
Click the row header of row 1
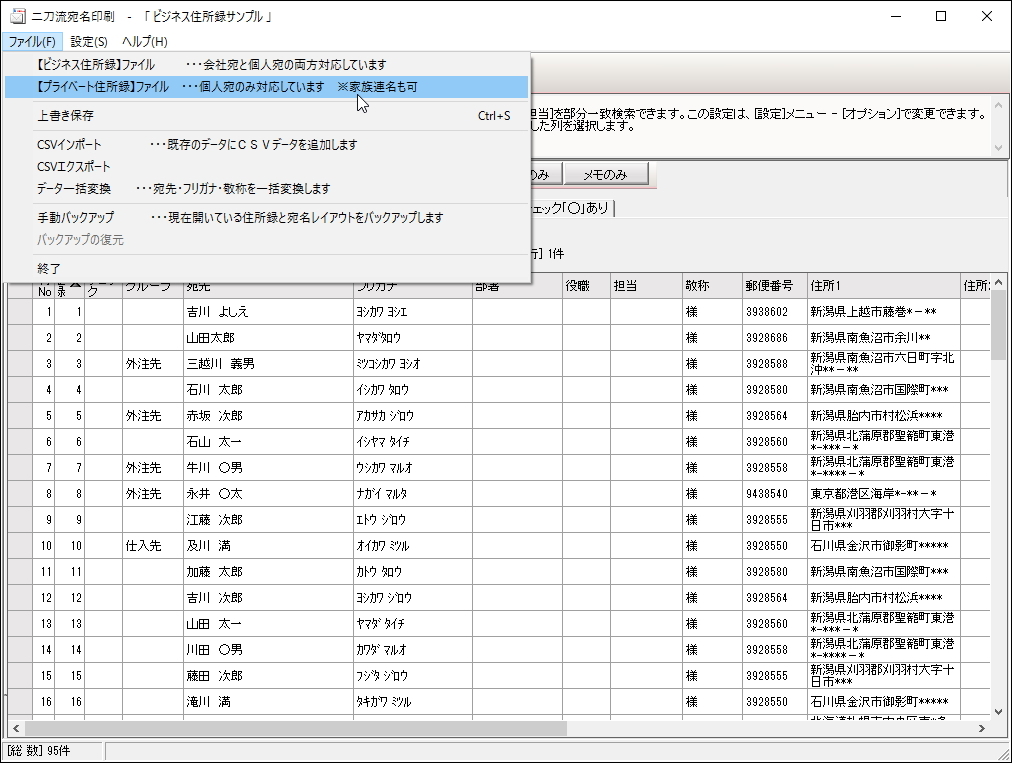click(x=20, y=312)
